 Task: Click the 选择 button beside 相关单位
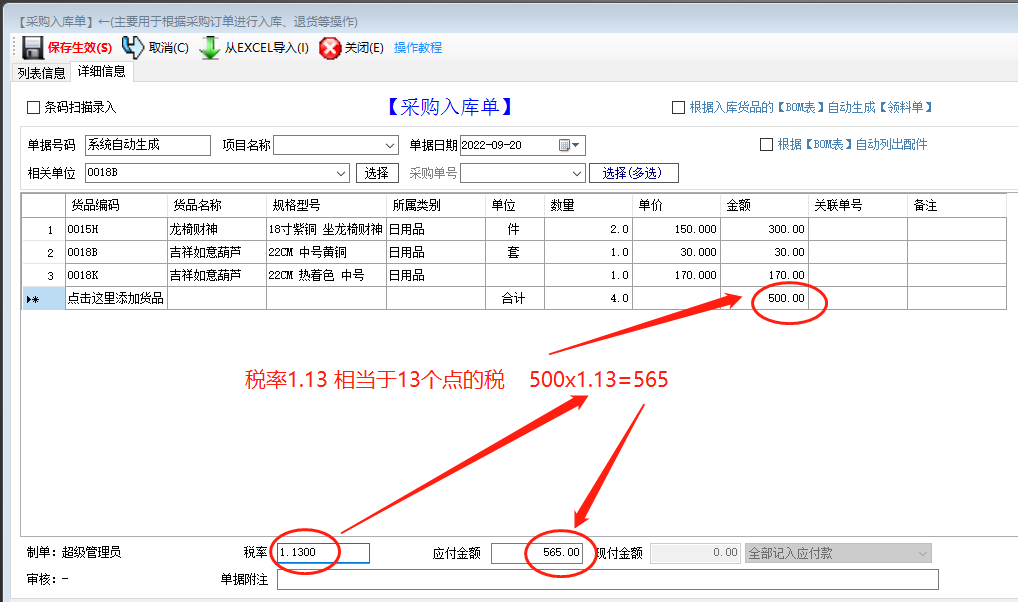[x=377, y=172]
